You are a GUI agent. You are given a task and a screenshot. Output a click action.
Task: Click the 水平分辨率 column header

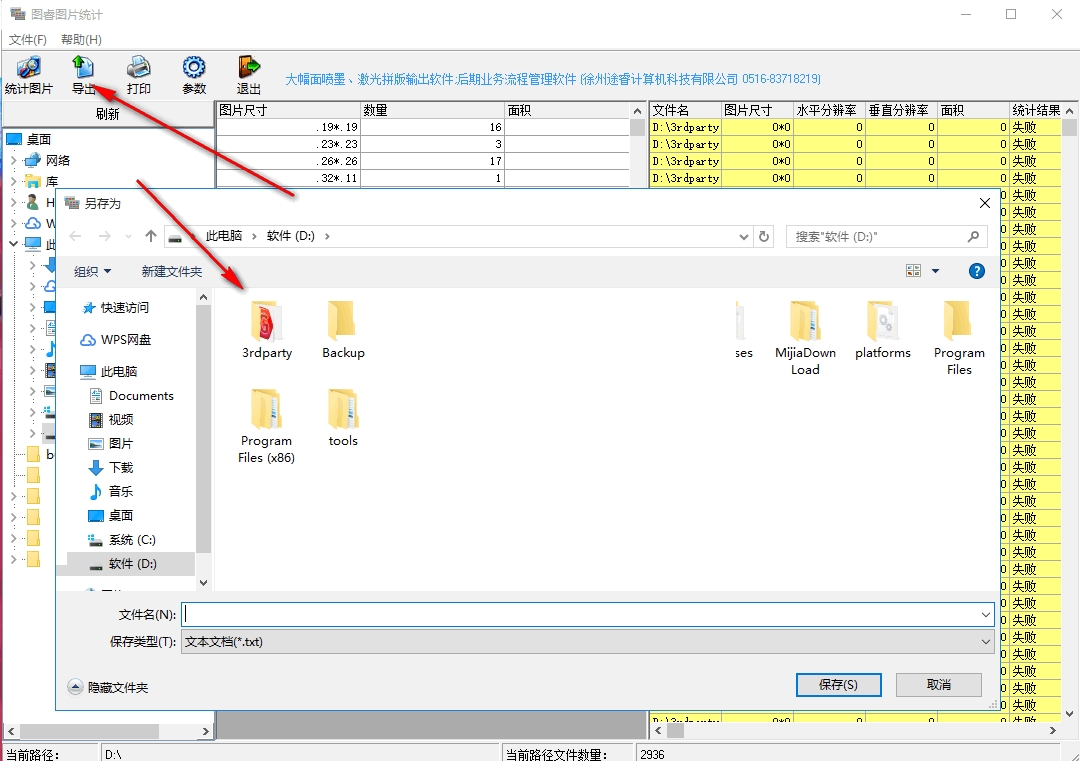[x=829, y=110]
